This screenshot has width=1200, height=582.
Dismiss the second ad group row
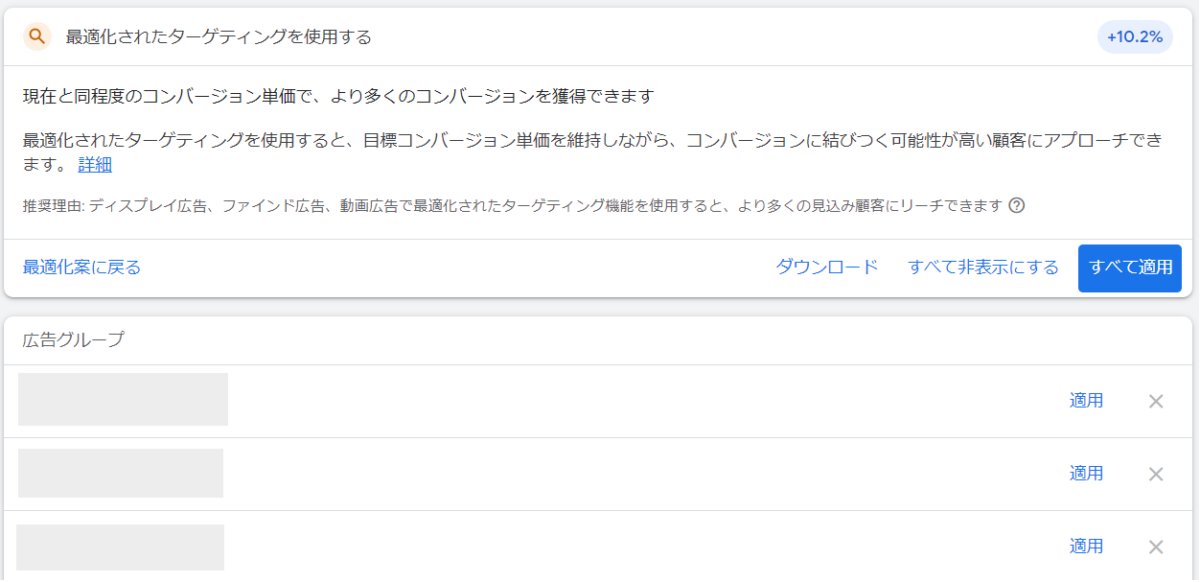pyautogui.click(x=1156, y=474)
